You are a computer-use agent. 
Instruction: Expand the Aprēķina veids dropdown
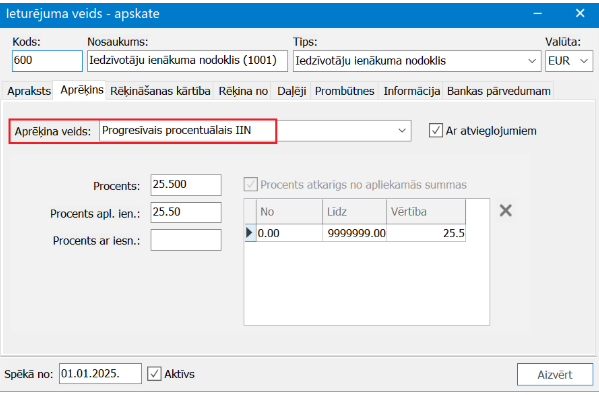402,131
